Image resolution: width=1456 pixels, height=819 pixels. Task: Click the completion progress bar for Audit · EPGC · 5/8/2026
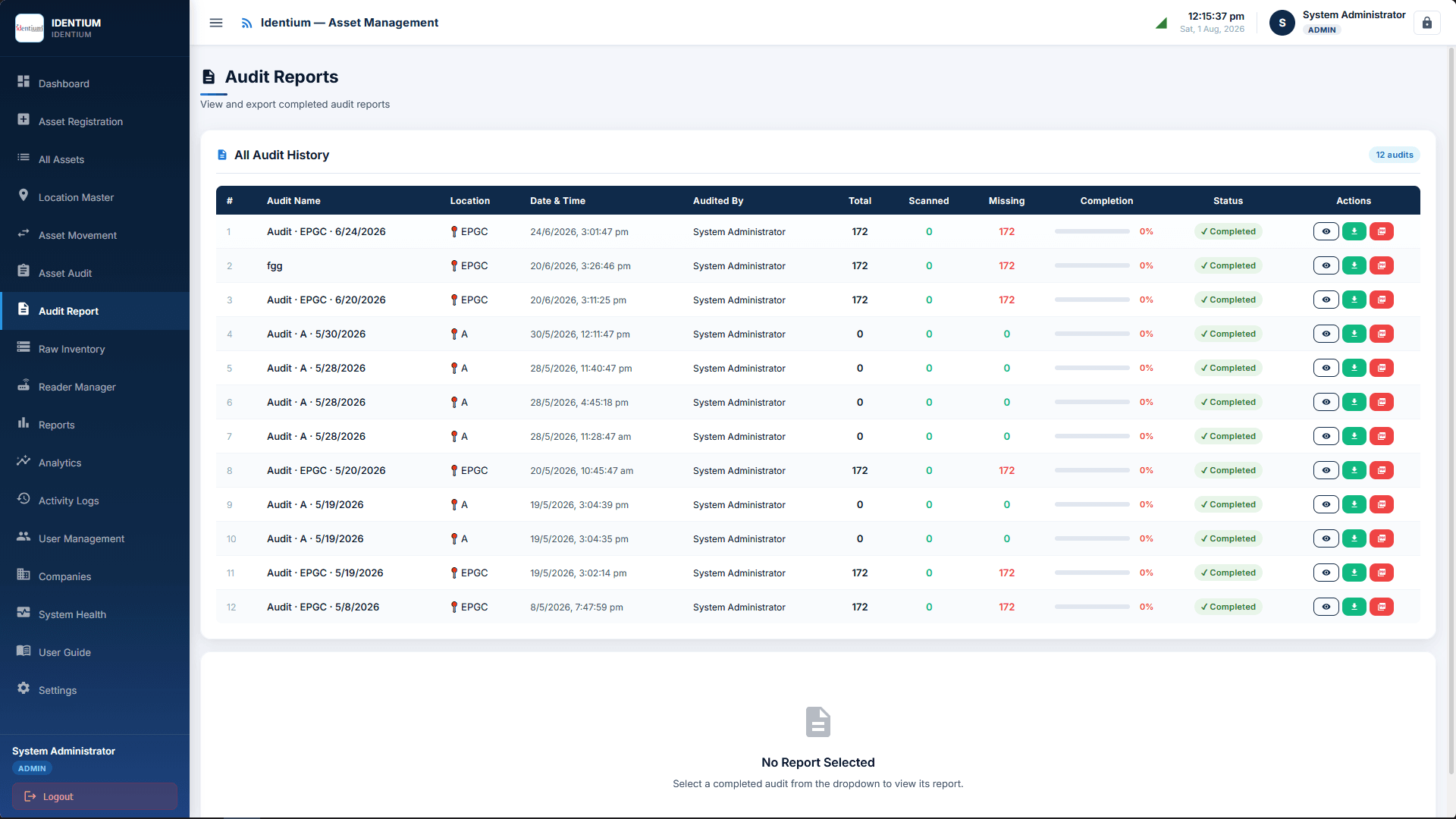pyautogui.click(x=1092, y=607)
